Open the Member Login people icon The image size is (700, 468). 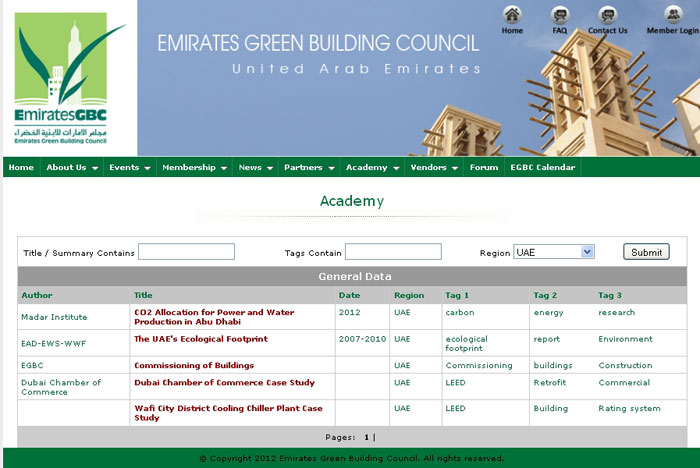pos(673,14)
